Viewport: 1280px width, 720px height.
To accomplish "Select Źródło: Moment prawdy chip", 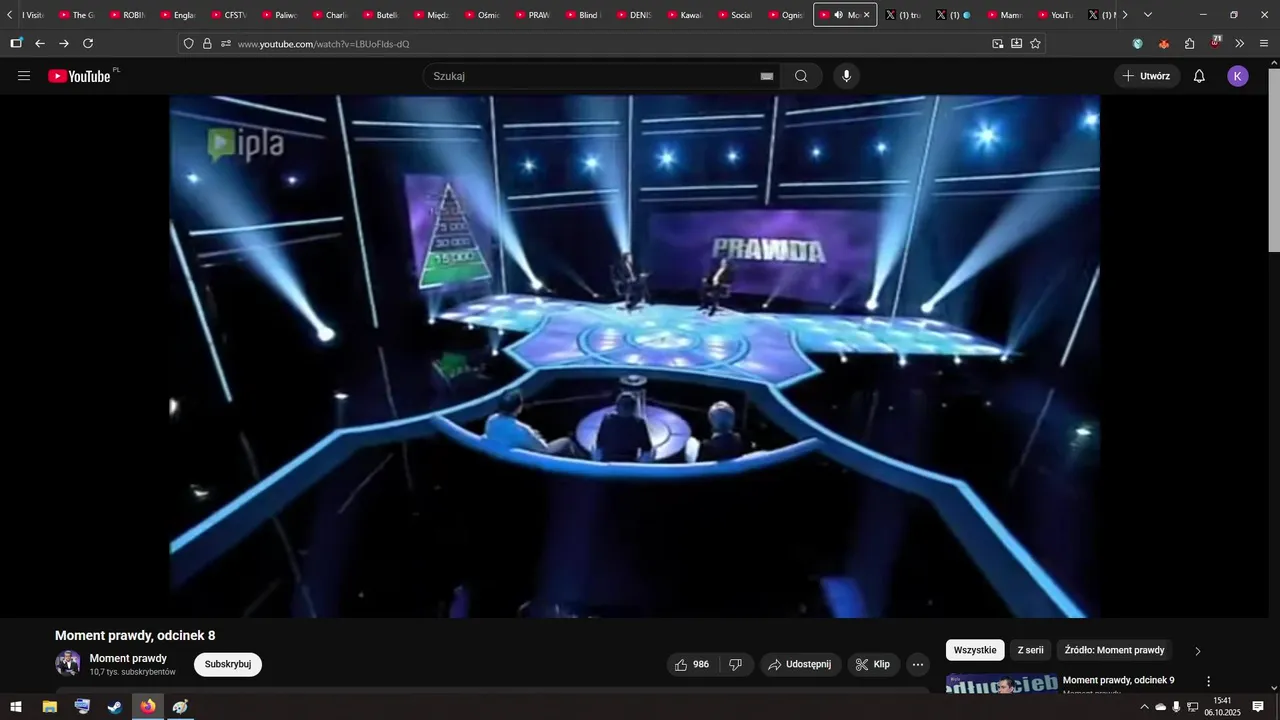I will (x=1115, y=650).
